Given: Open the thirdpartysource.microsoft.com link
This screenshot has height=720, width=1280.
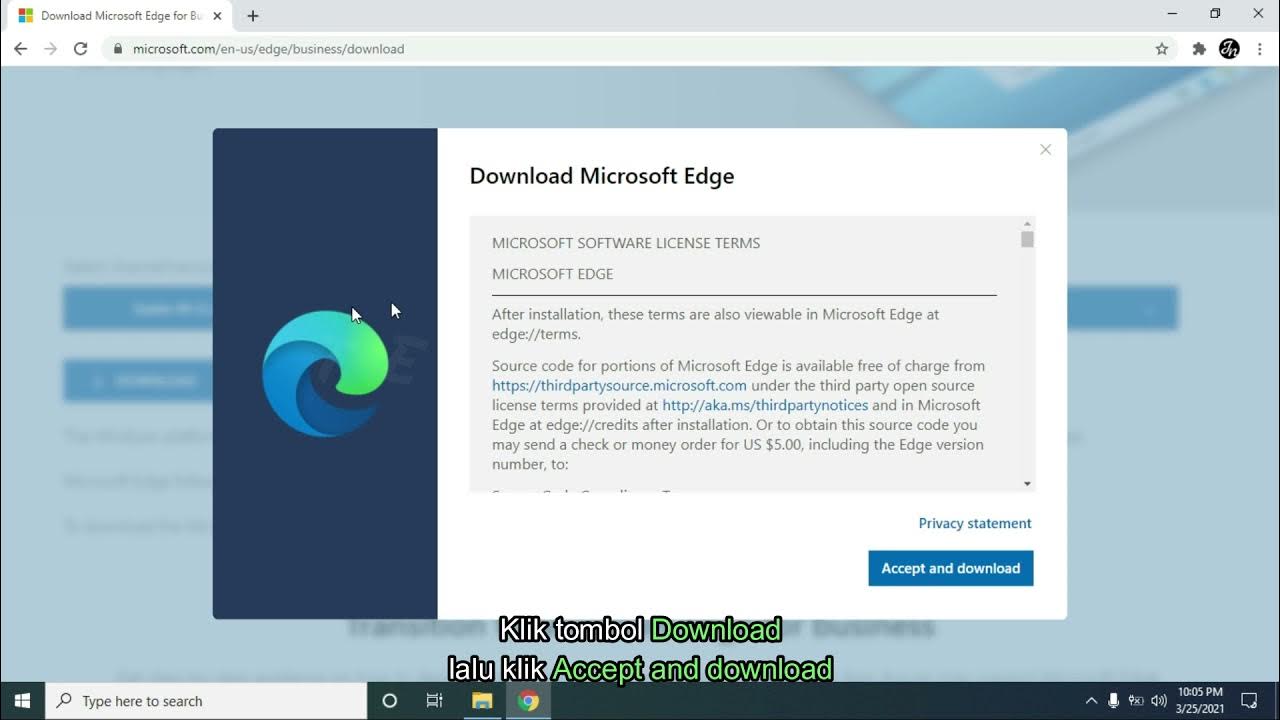Looking at the screenshot, I should pyautogui.click(x=619, y=385).
